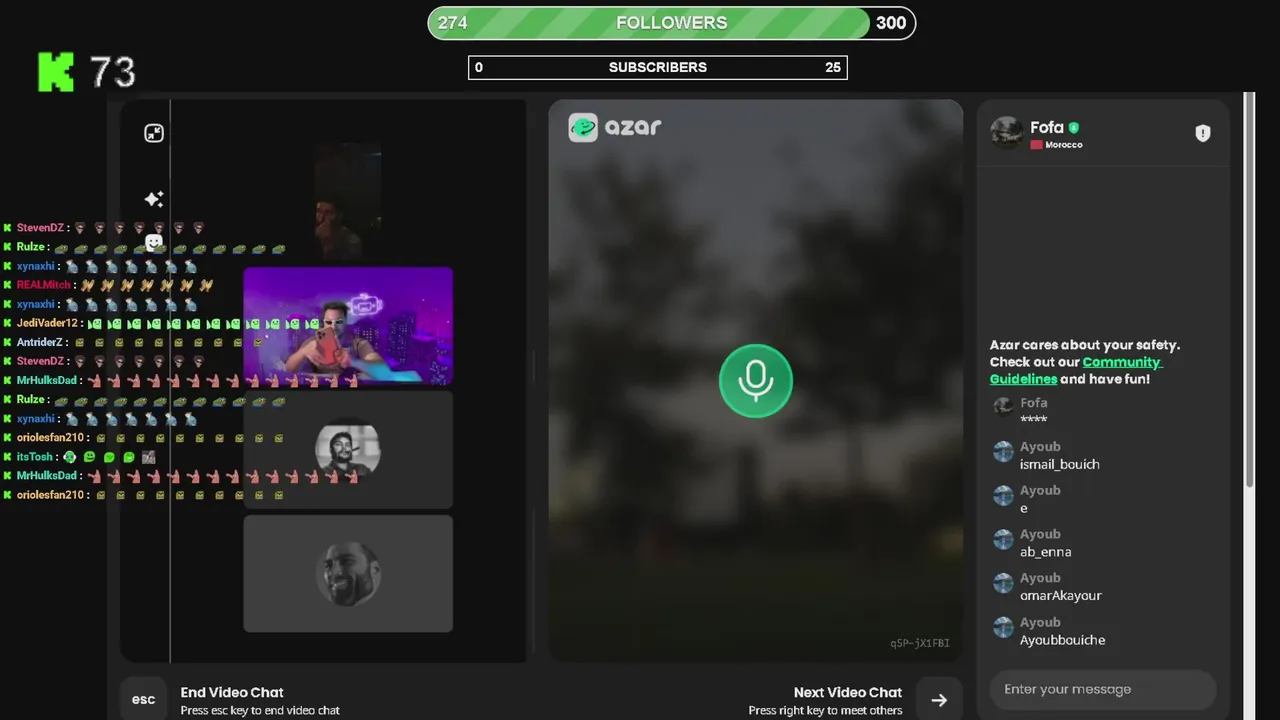Click the verified badge next to Fofa
Image resolution: width=1280 pixels, height=720 pixels.
1074,128
